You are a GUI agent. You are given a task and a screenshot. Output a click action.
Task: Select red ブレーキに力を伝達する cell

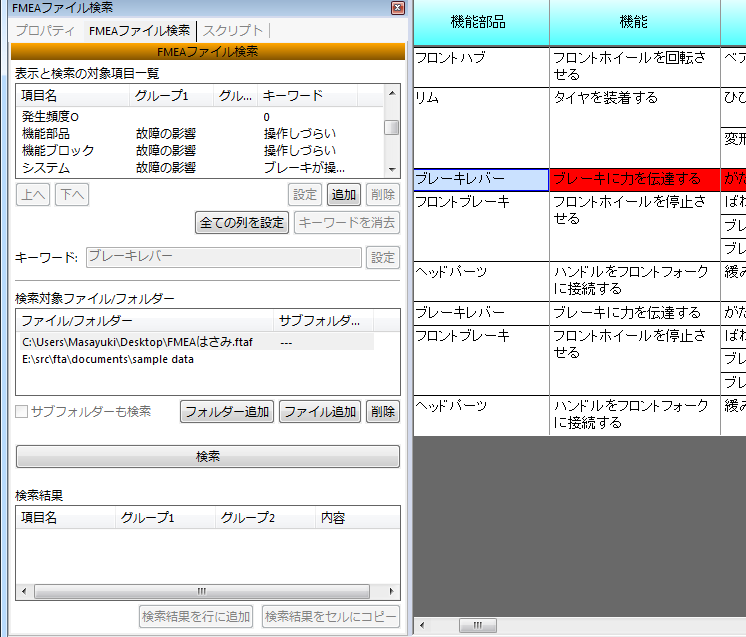[x=635, y=179]
